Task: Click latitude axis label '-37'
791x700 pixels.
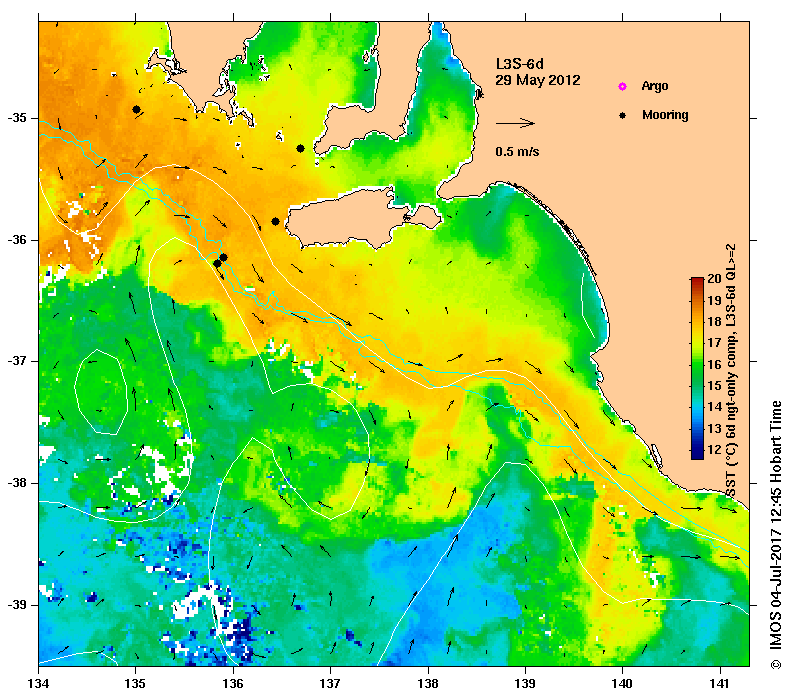Action: [17, 362]
